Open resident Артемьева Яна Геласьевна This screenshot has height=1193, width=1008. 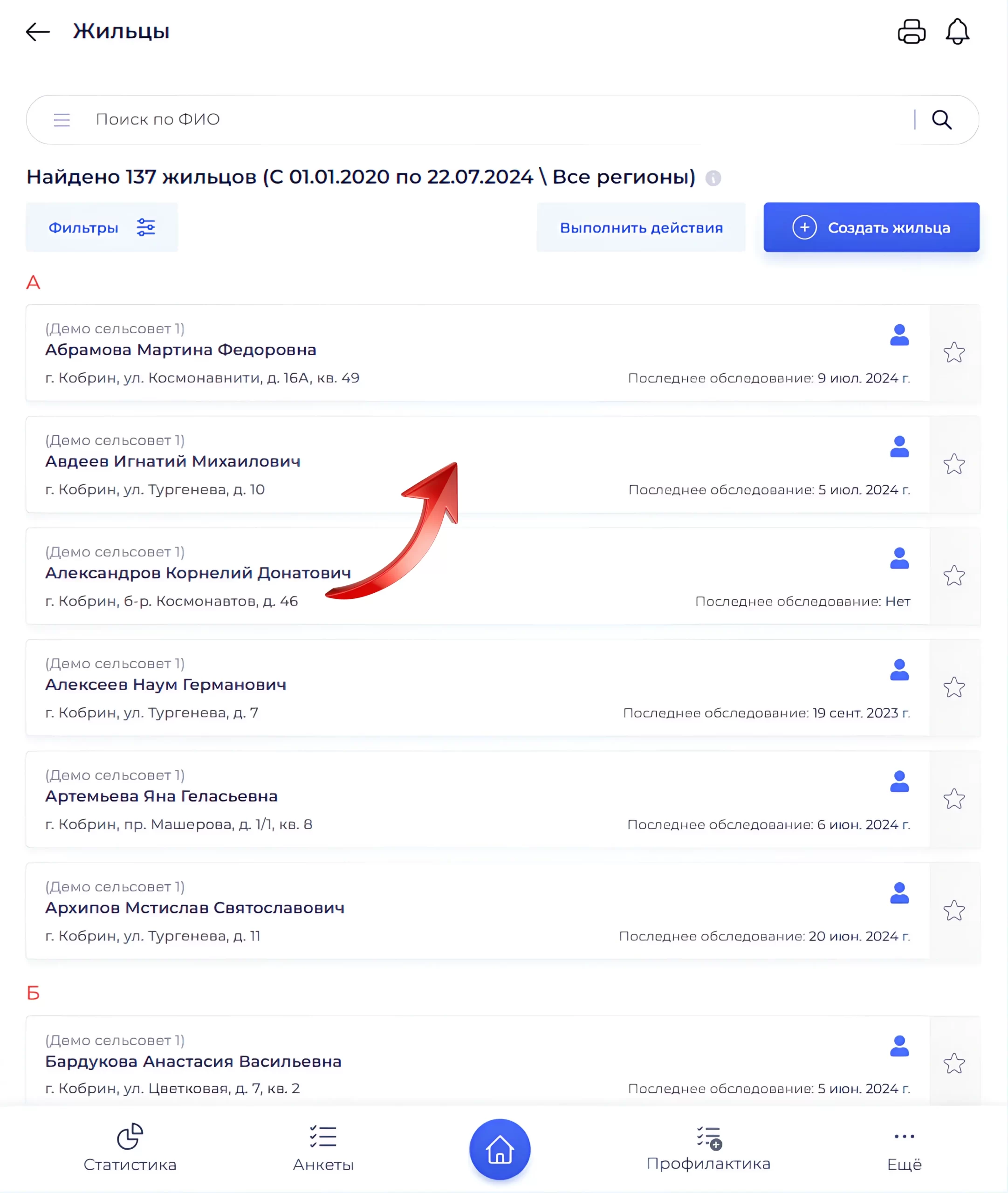point(161,796)
